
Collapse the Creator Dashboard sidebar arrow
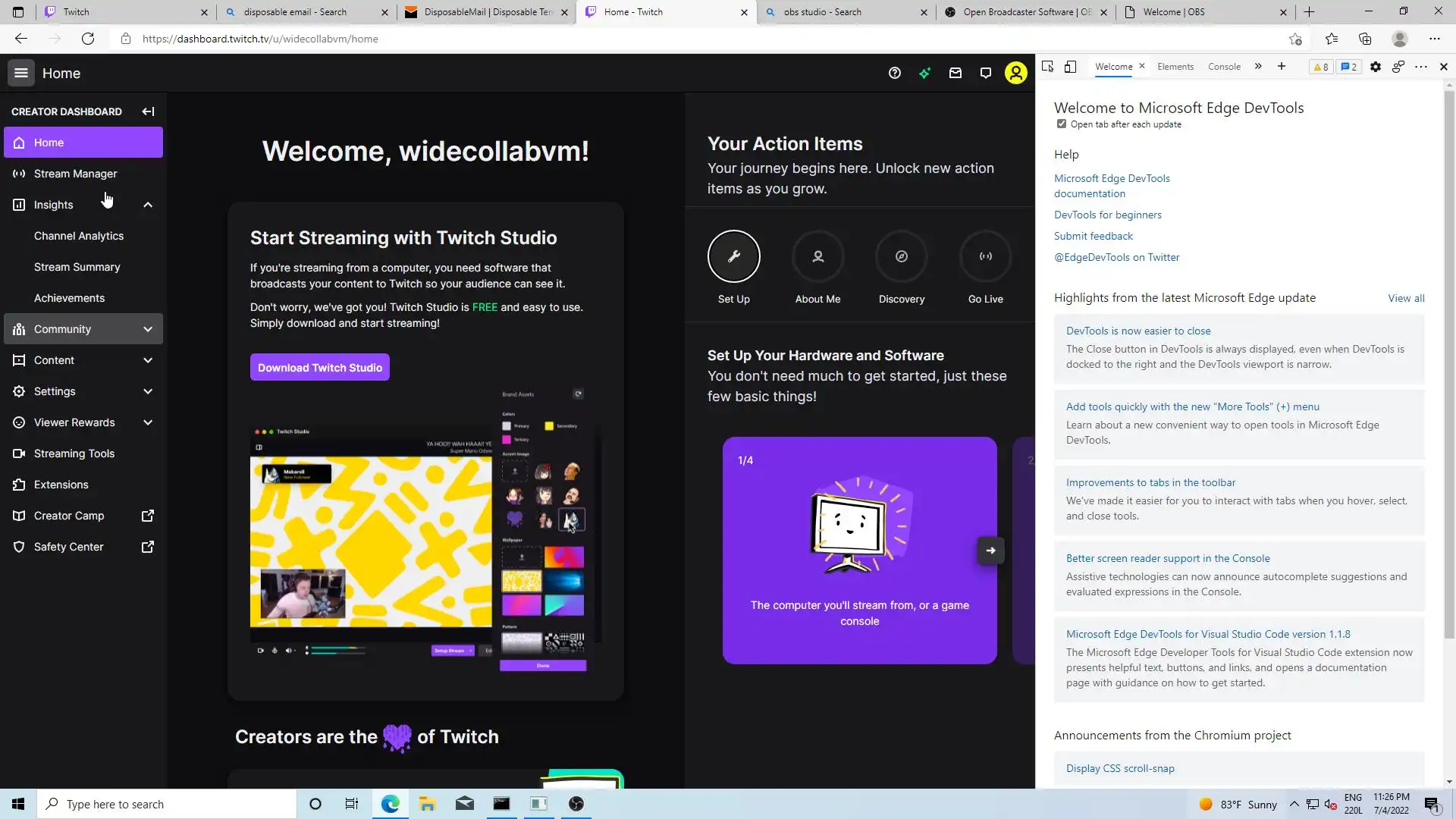[148, 111]
